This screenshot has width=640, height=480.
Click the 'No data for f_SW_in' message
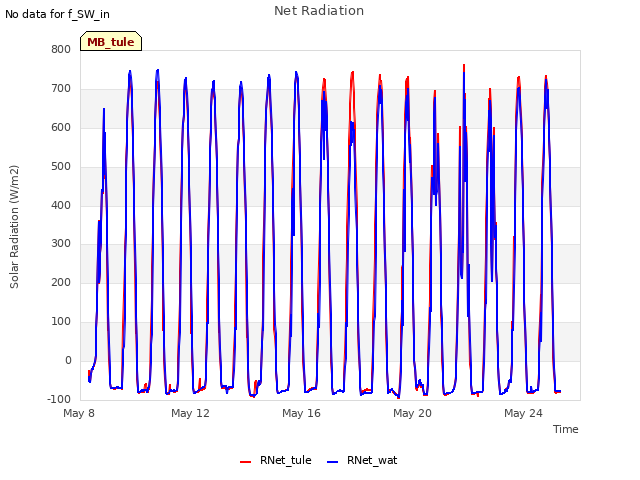[57, 14]
